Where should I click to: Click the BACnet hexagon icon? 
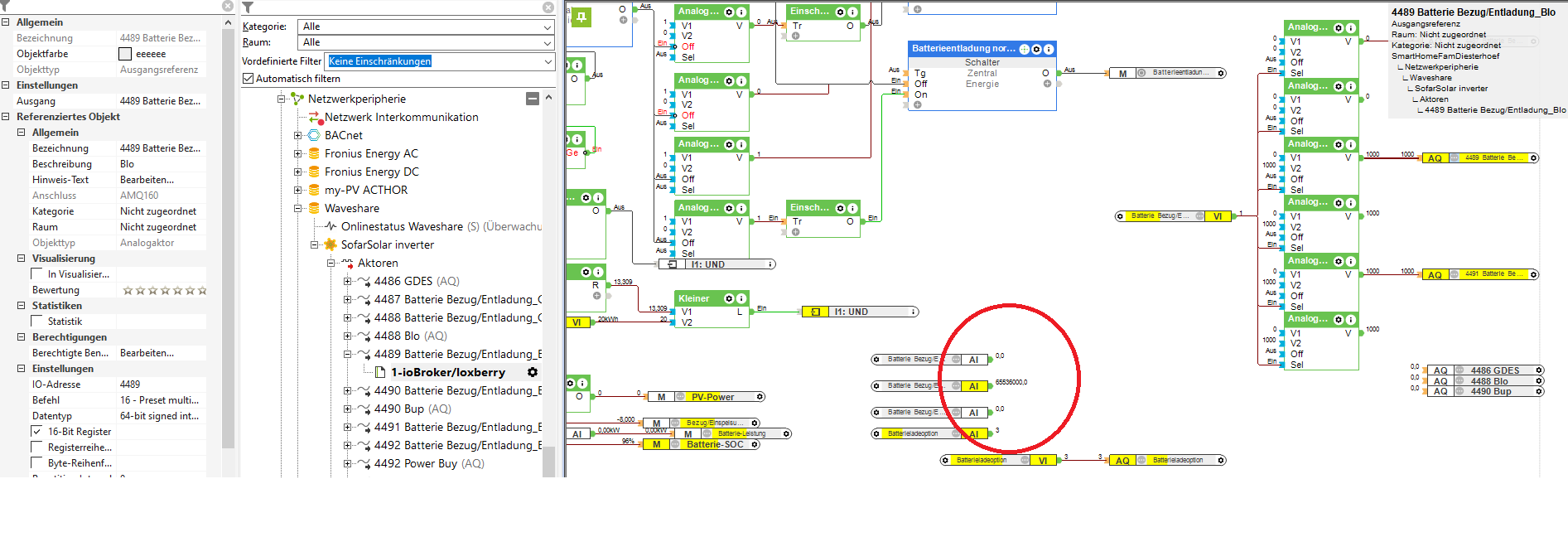tap(314, 135)
